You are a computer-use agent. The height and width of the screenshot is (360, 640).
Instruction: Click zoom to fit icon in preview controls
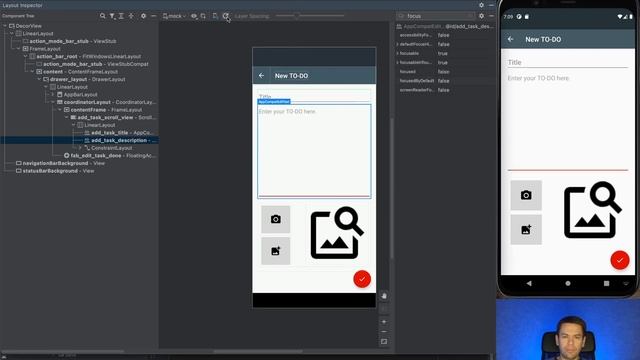click(x=384, y=342)
